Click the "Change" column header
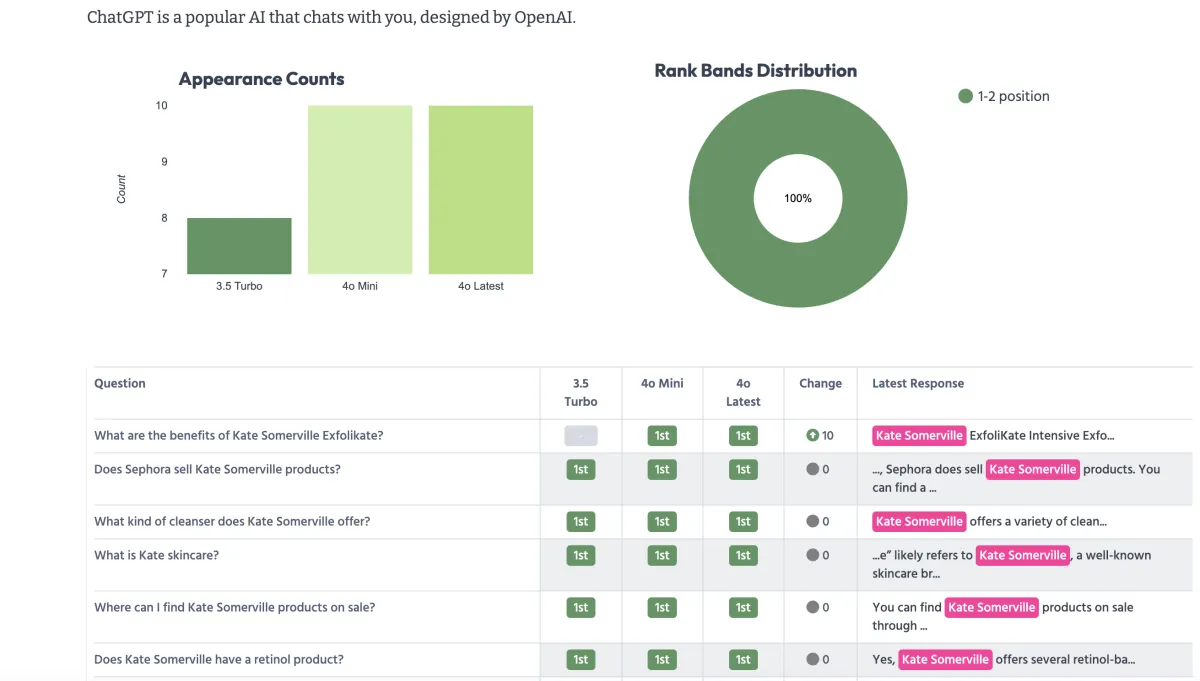The image size is (1200, 681). tap(821, 383)
